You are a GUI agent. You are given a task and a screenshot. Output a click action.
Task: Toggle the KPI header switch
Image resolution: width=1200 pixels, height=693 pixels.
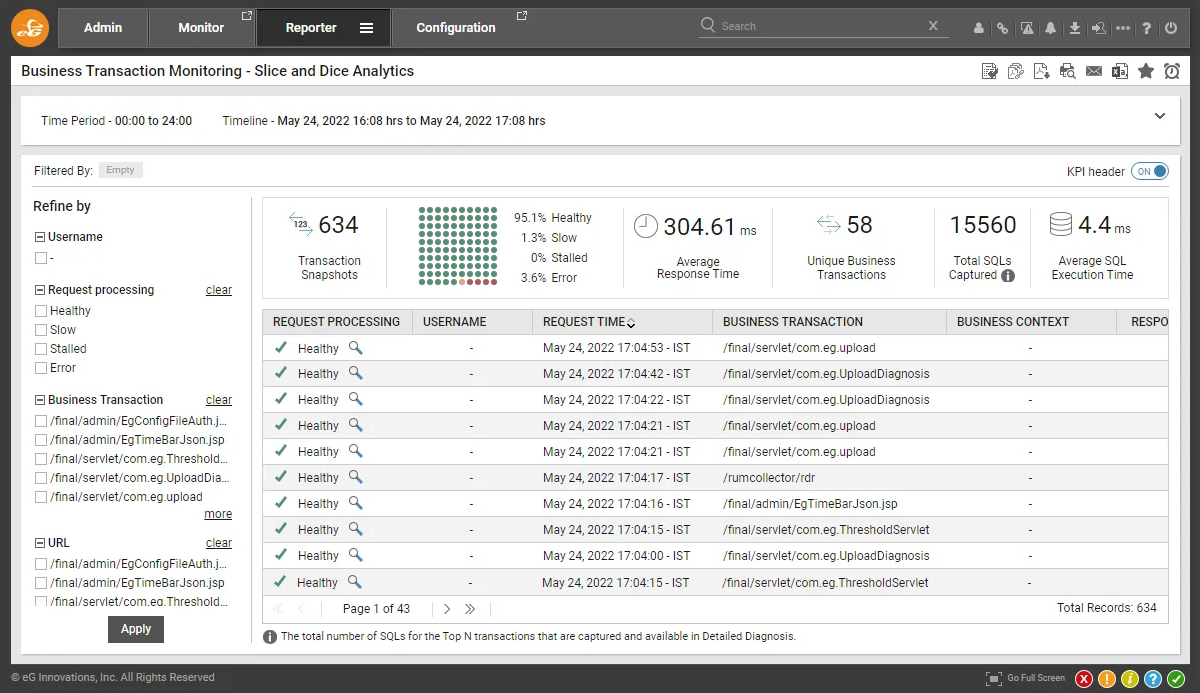tap(1150, 171)
